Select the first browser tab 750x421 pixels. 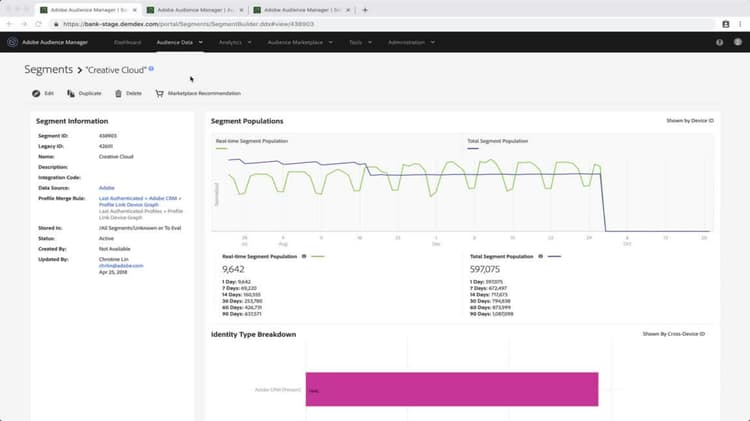pyautogui.click(x=88, y=10)
